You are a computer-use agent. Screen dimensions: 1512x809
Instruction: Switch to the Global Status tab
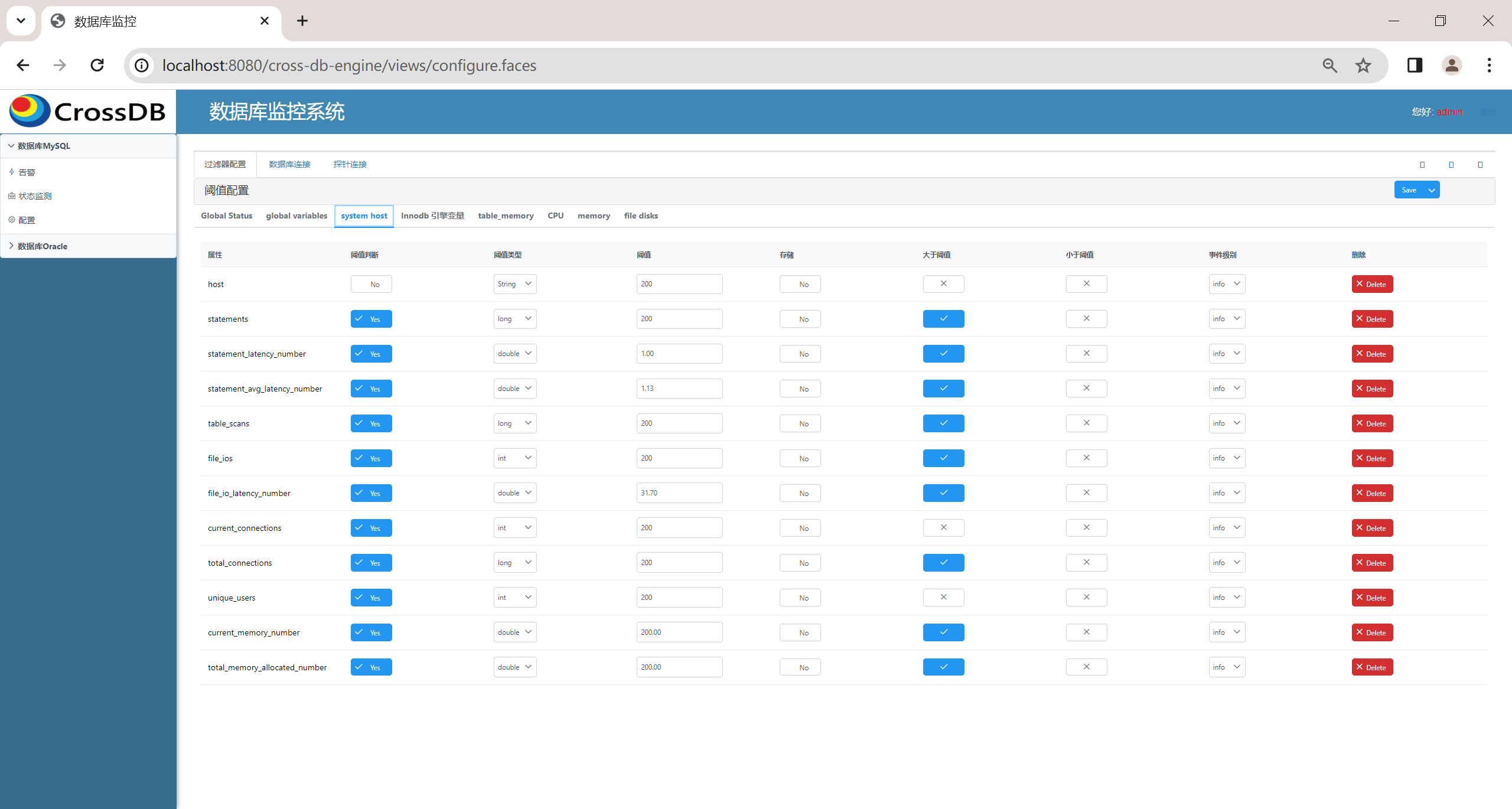tap(226, 216)
